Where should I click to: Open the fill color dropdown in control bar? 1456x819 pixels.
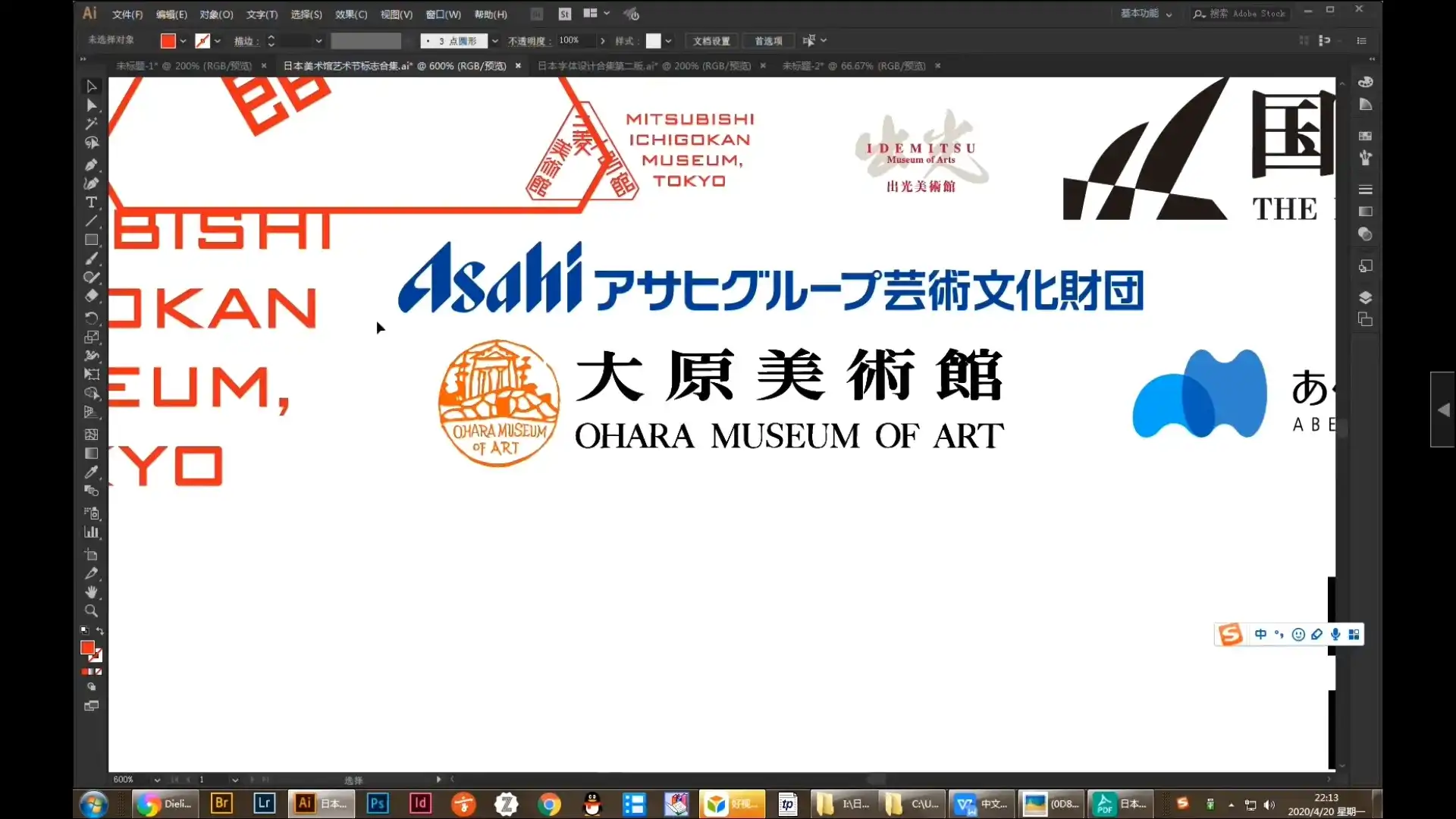coord(181,41)
